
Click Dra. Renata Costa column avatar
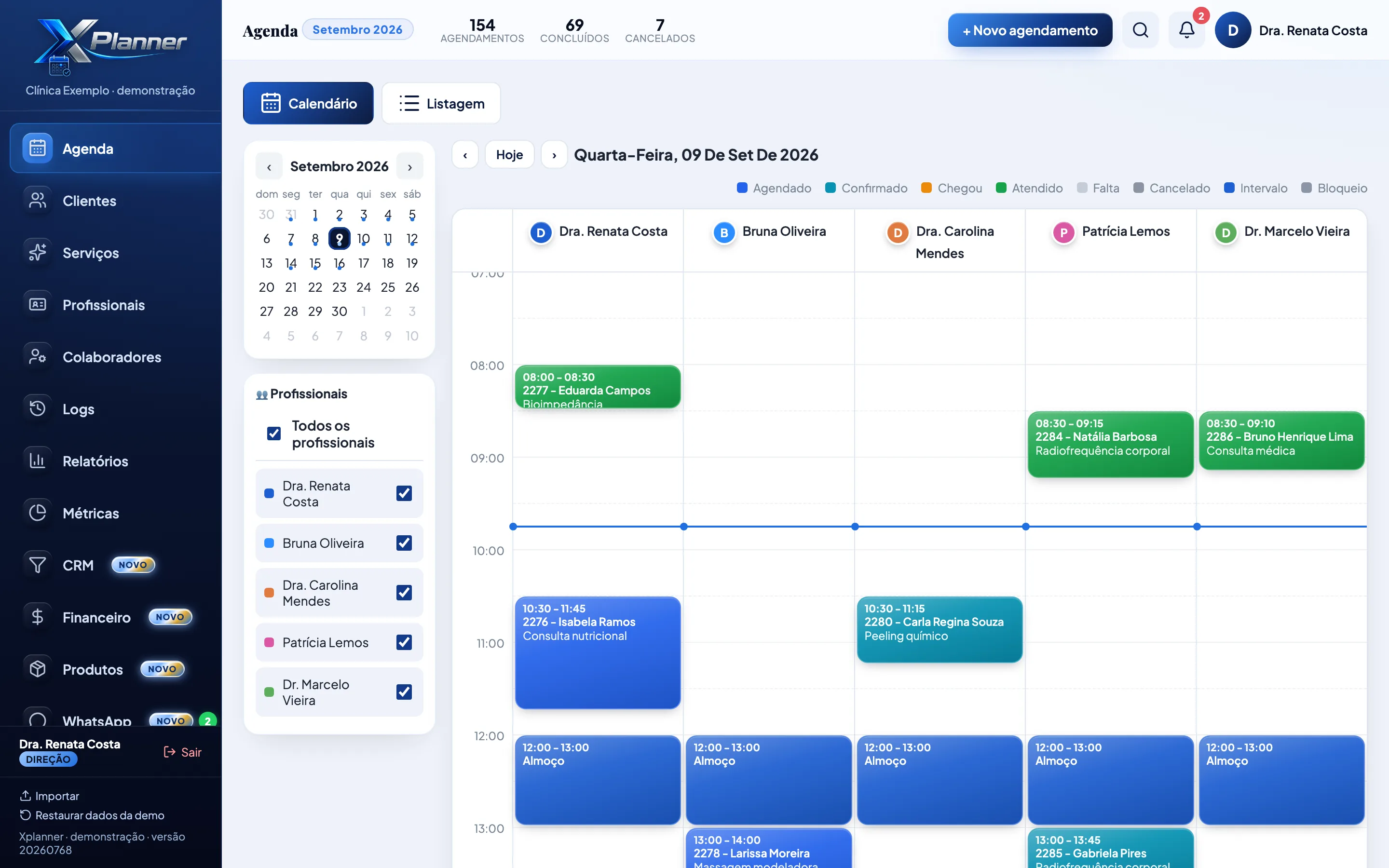tap(541, 232)
